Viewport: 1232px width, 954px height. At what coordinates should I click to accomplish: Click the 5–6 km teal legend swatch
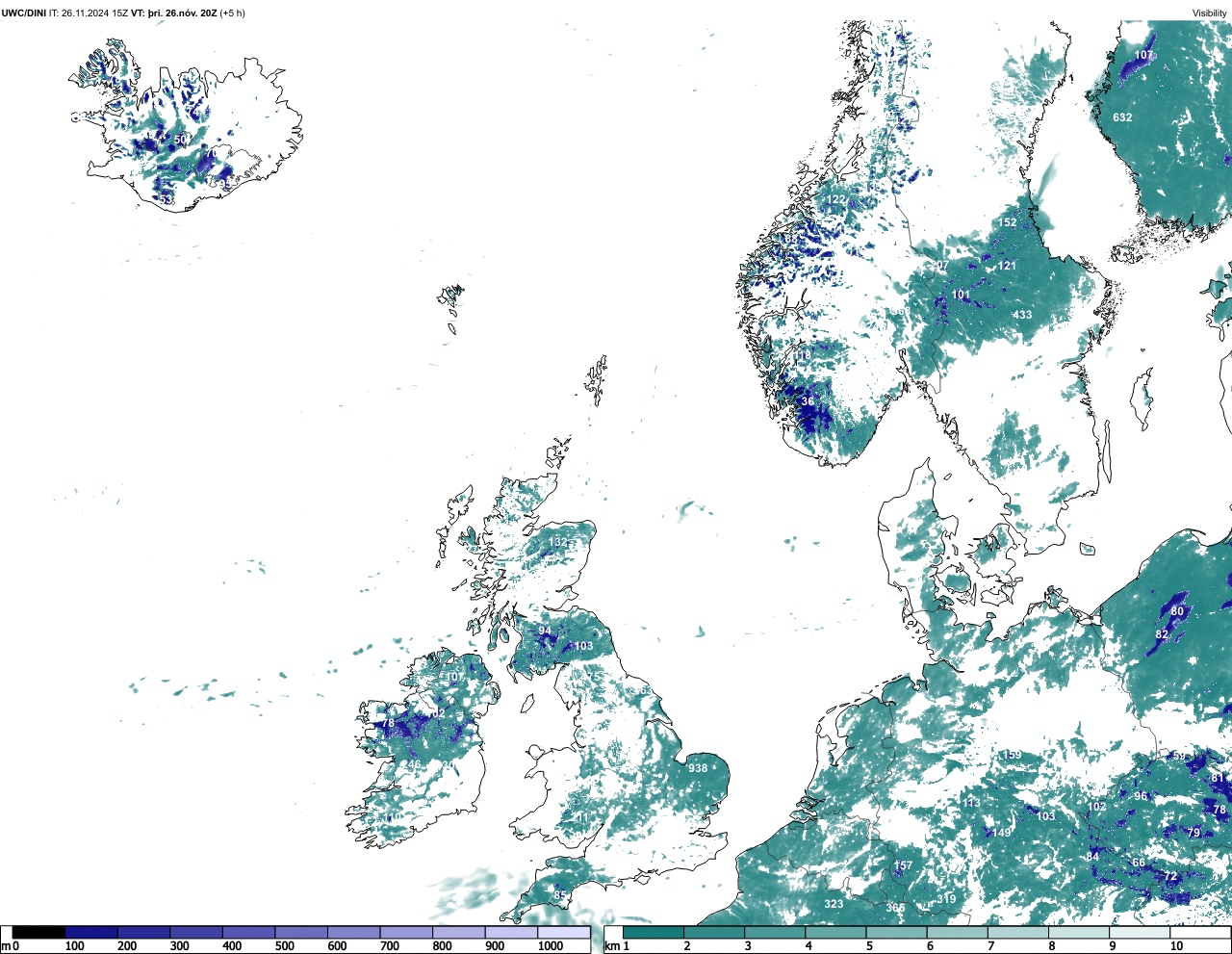[x=896, y=933]
